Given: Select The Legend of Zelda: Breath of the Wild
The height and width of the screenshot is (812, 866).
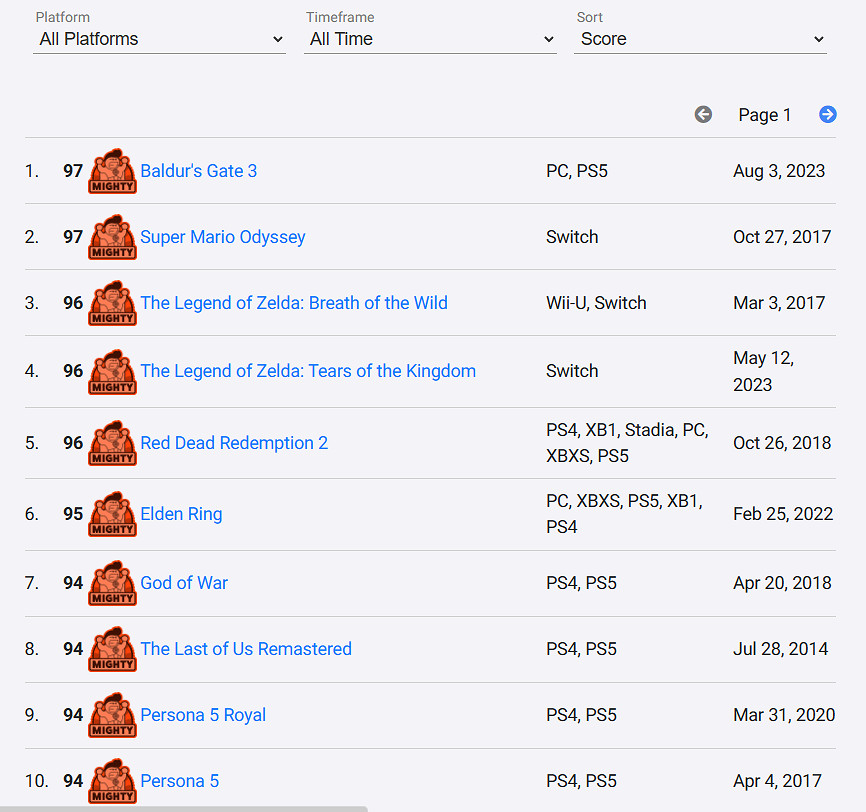Looking at the screenshot, I should click(x=294, y=303).
